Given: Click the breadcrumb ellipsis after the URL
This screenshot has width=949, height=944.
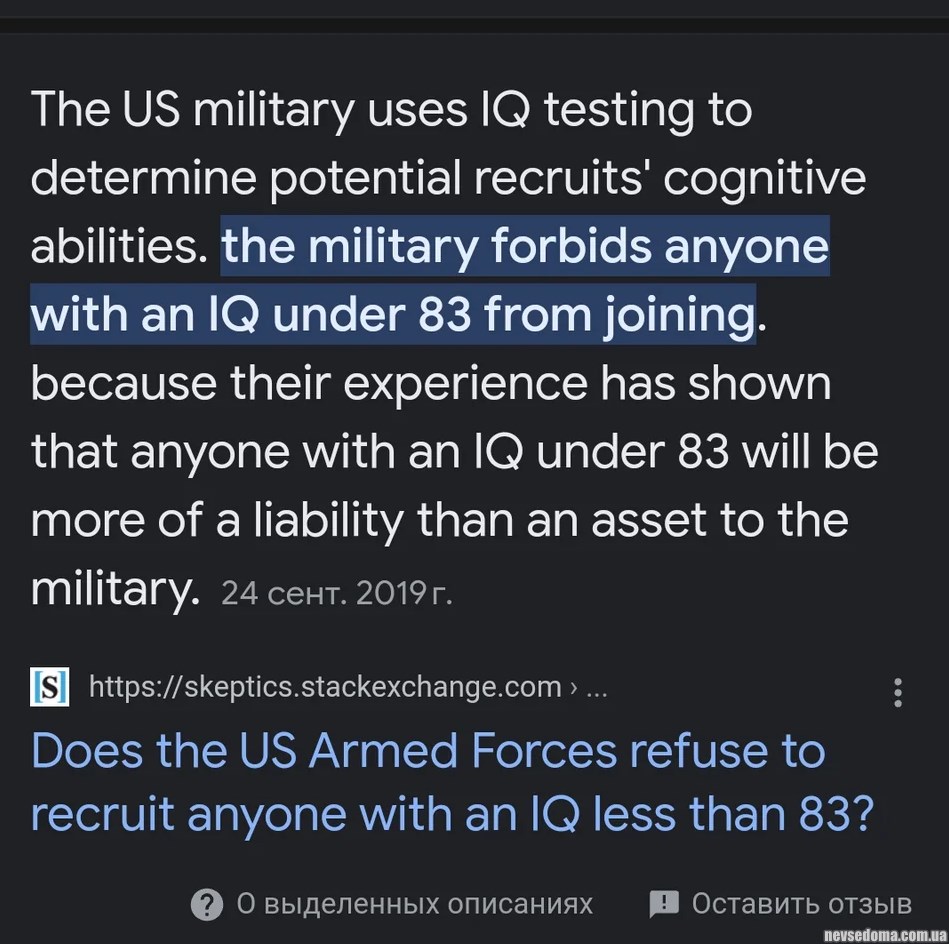Looking at the screenshot, I should tap(596, 688).
